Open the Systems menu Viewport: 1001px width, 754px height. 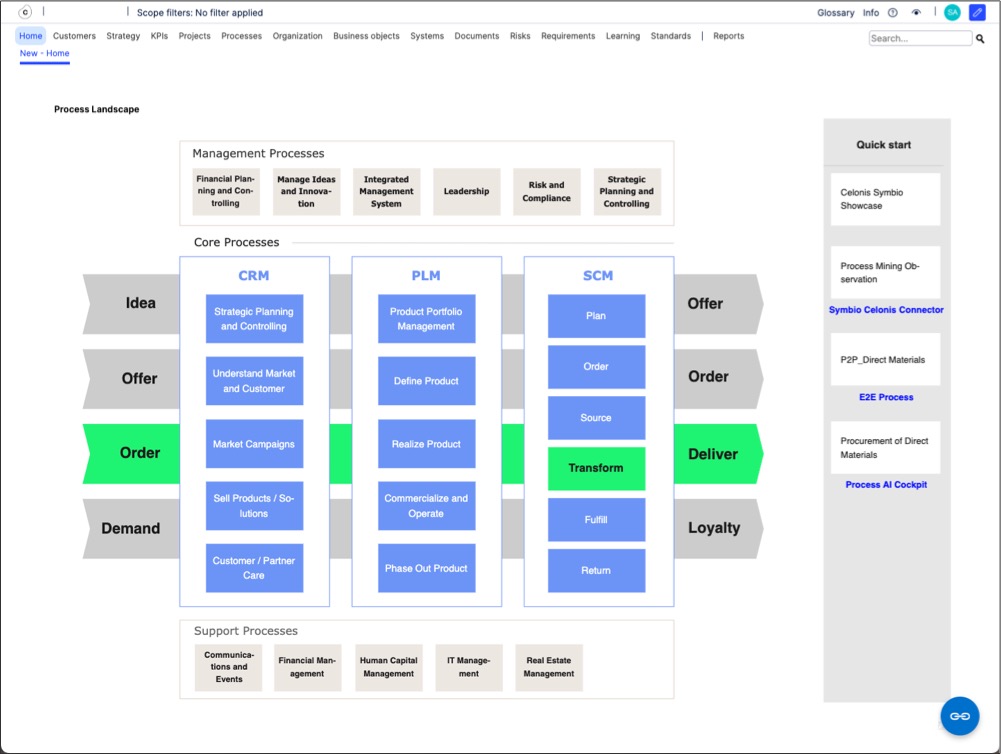426,36
